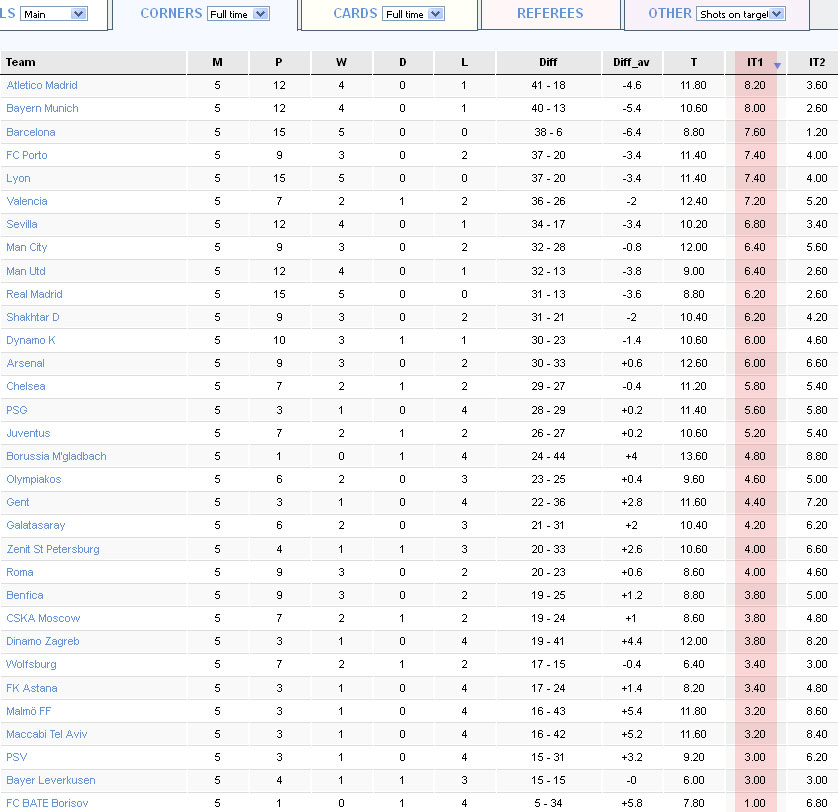838x812 pixels.
Task: Open the CORNERS Full time dropdown
Action: (238, 14)
